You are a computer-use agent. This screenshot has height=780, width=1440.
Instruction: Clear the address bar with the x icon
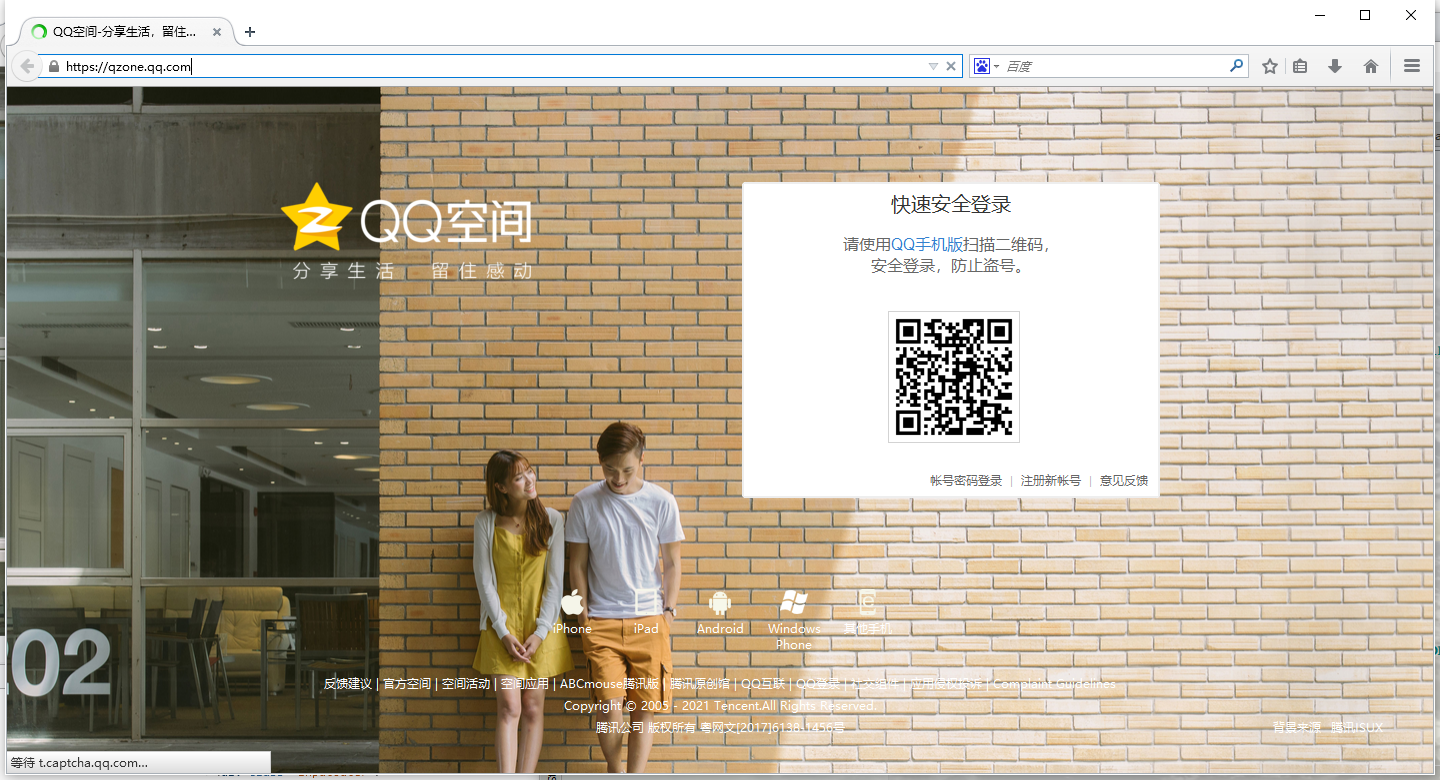(x=950, y=65)
